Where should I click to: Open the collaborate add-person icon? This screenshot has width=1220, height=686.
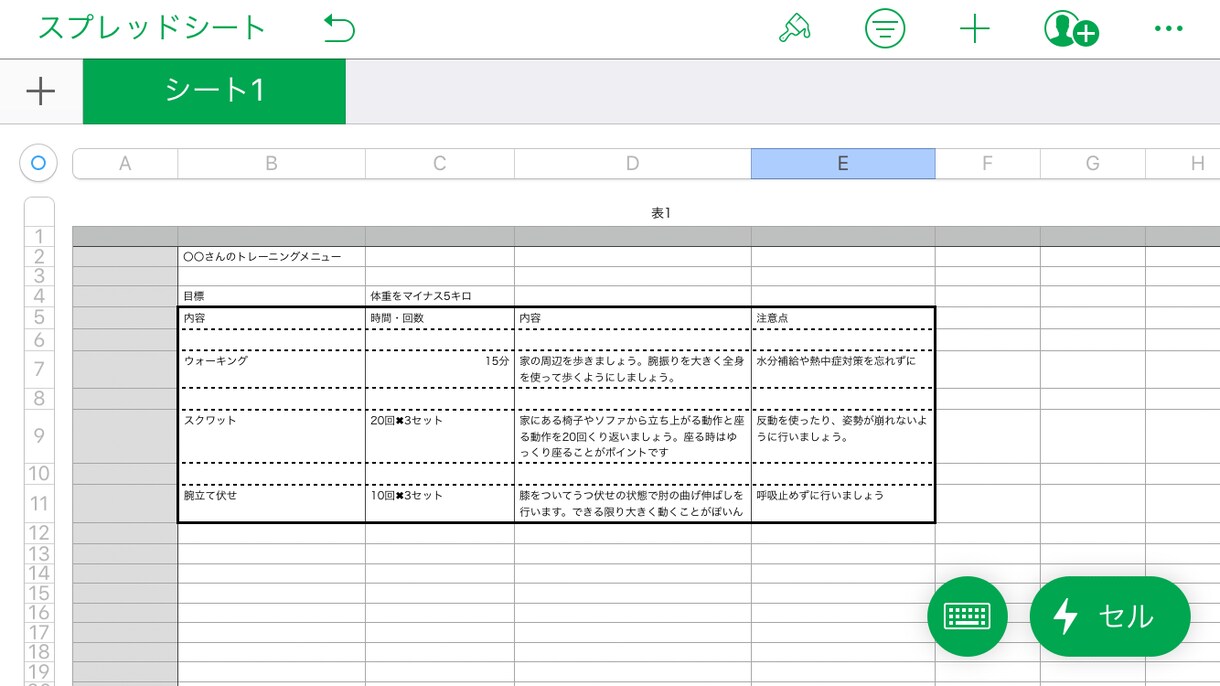(1071, 29)
